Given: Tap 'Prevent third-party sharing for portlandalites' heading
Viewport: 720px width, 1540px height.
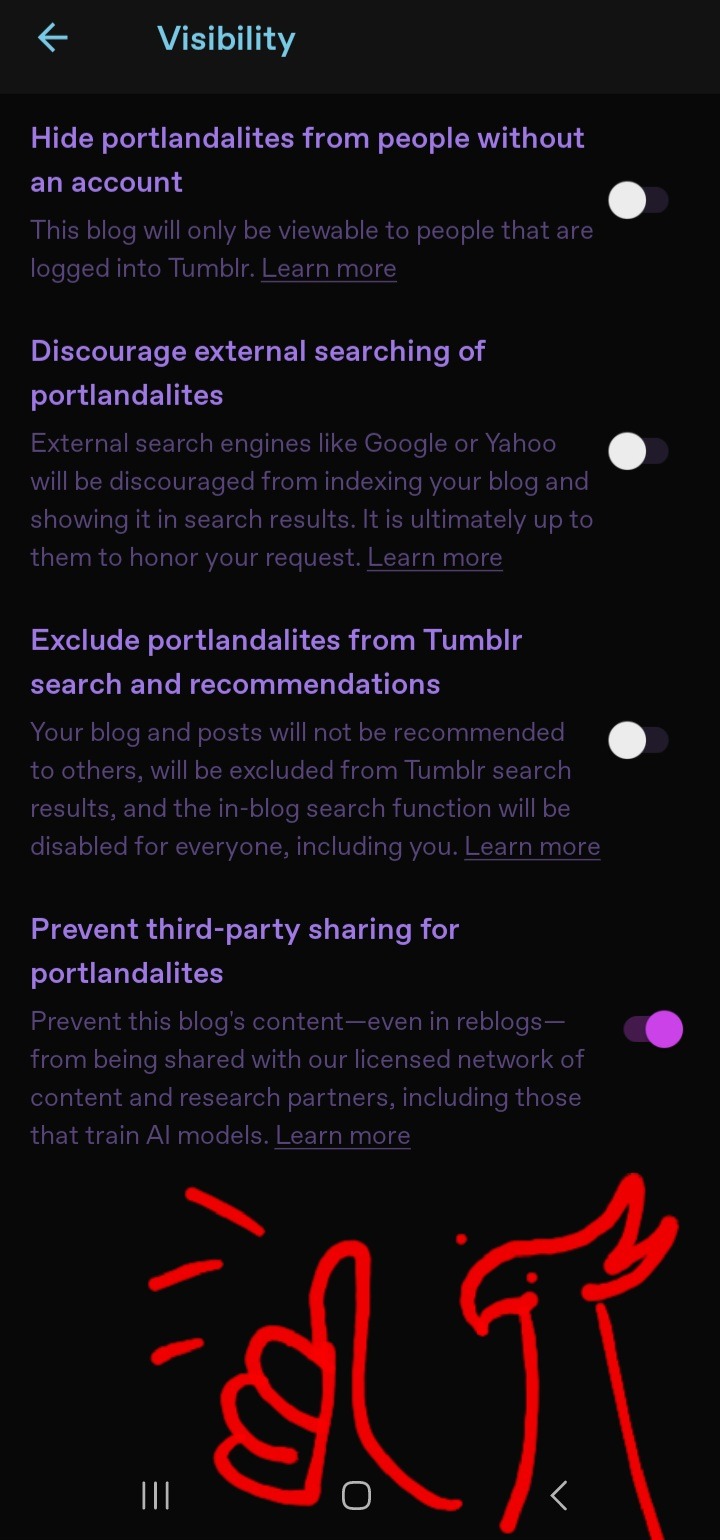Looking at the screenshot, I should [x=245, y=951].
